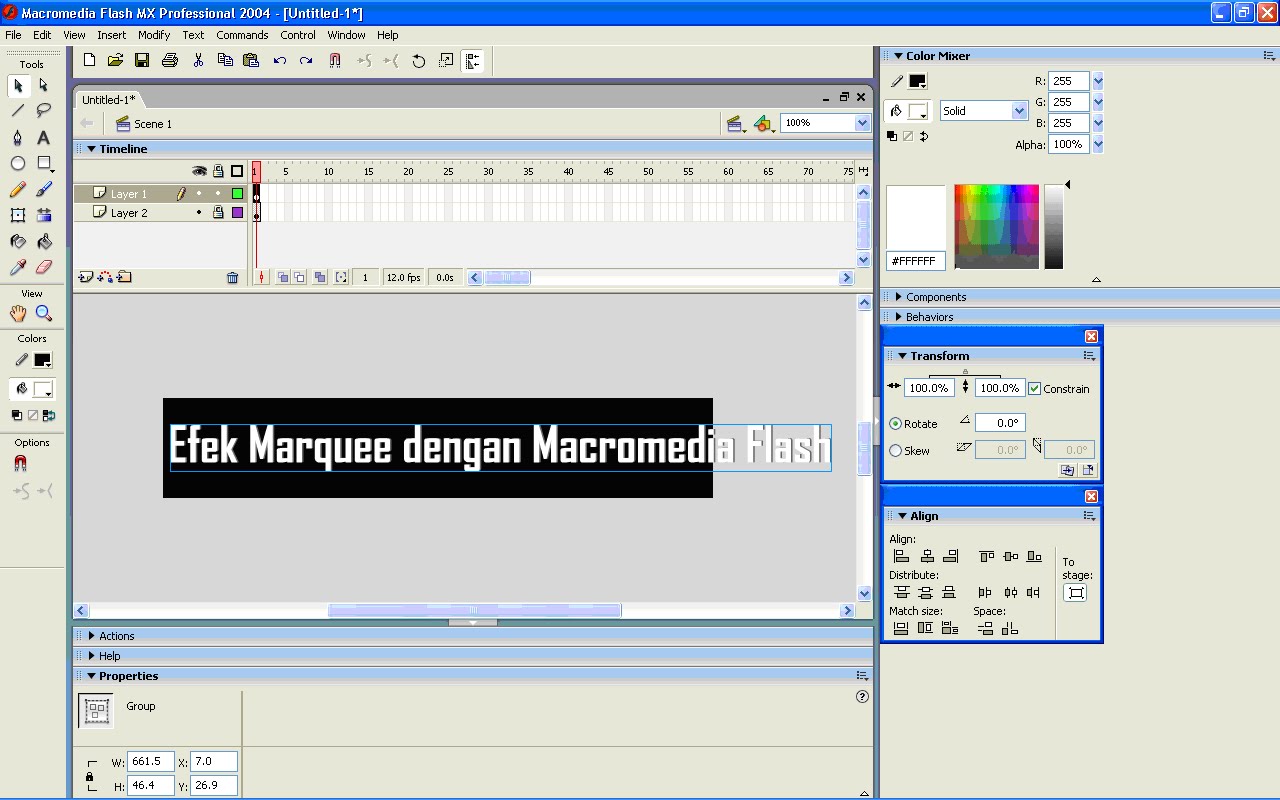The width and height of the screenshot is (1280, 800).
Task: Open the Alpha value dropdown arrow
Action: pyautogui.click(x=1098, y=144)
